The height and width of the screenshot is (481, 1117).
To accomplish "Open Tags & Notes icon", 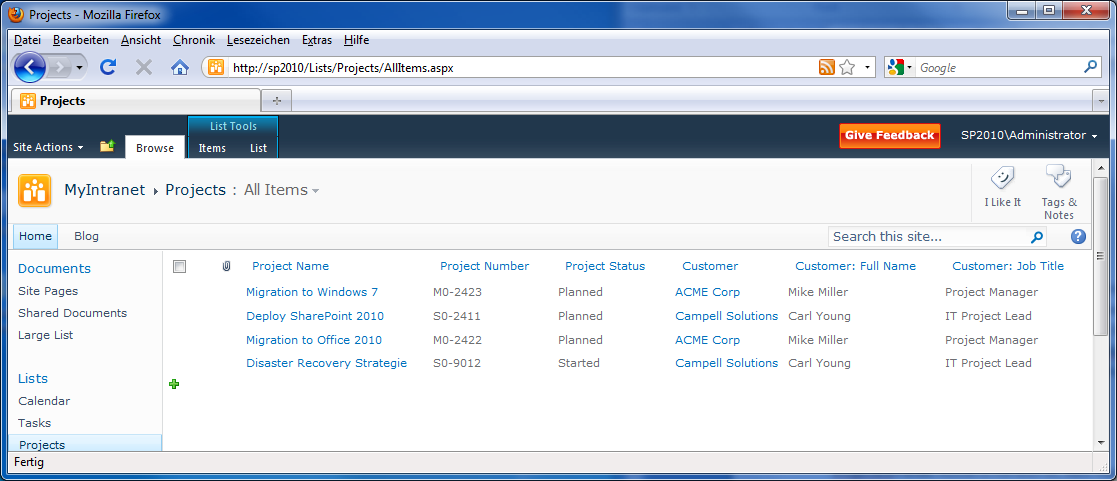I will (1058, 178).
